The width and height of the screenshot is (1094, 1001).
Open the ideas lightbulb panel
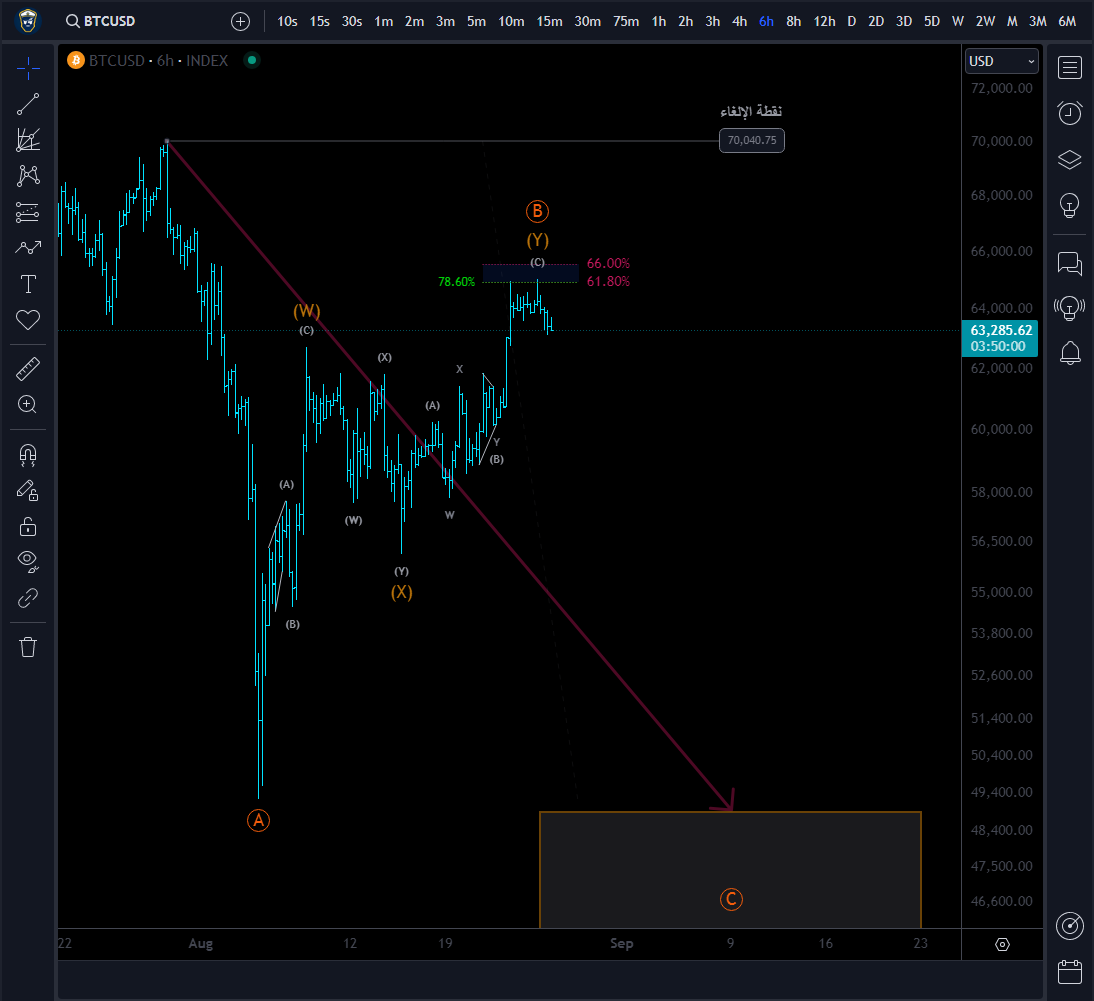click(x=1070, y=206)
